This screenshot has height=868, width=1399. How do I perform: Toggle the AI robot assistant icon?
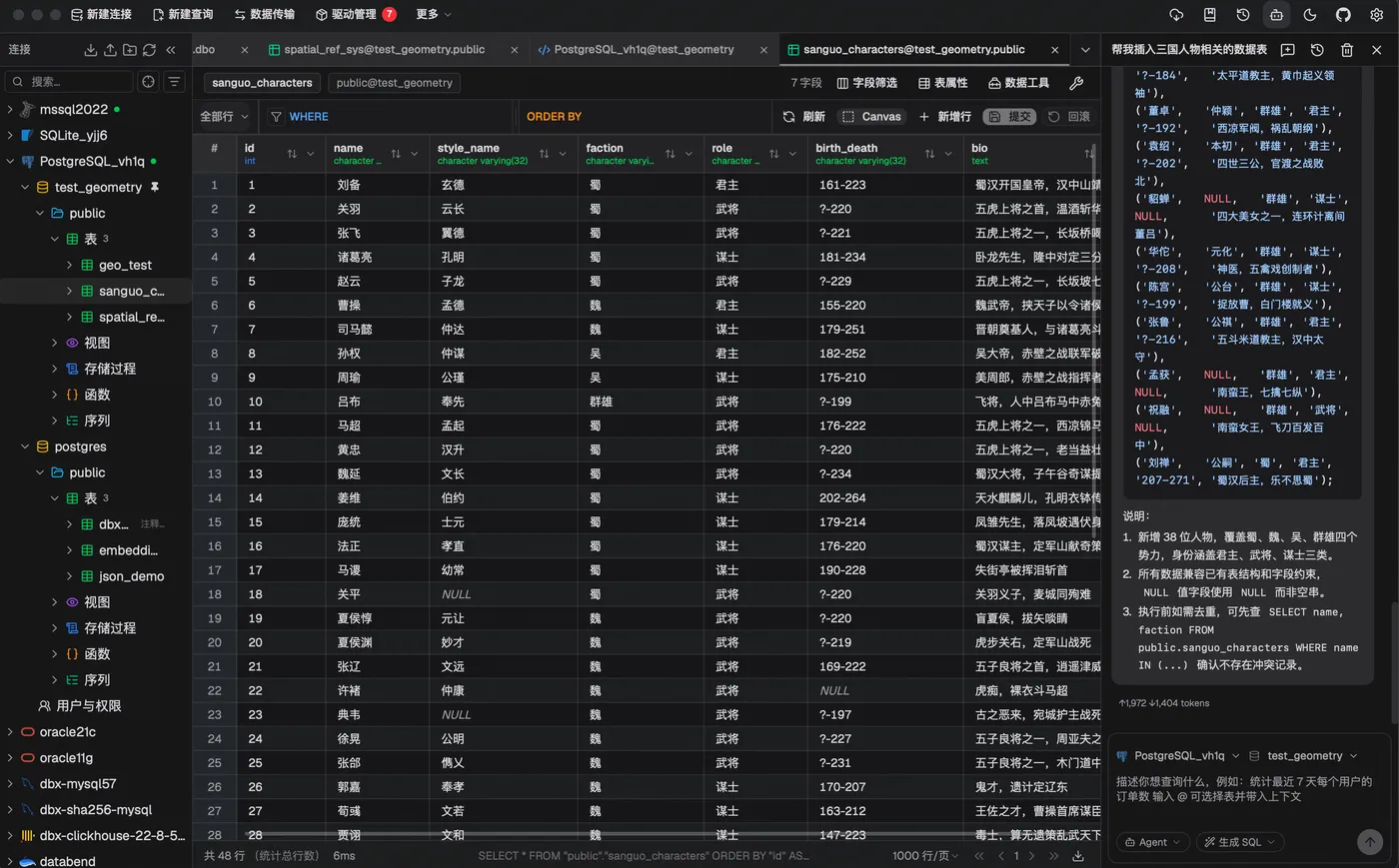tap(1276, 15)
